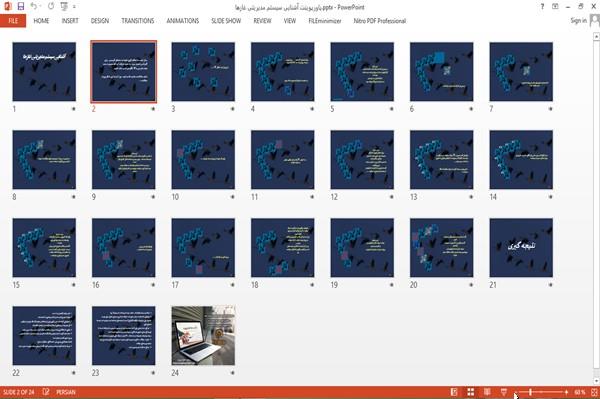Select slide 11 thumbnail
The width and height of the screenshot is (600, 399).
click(283, 160)
